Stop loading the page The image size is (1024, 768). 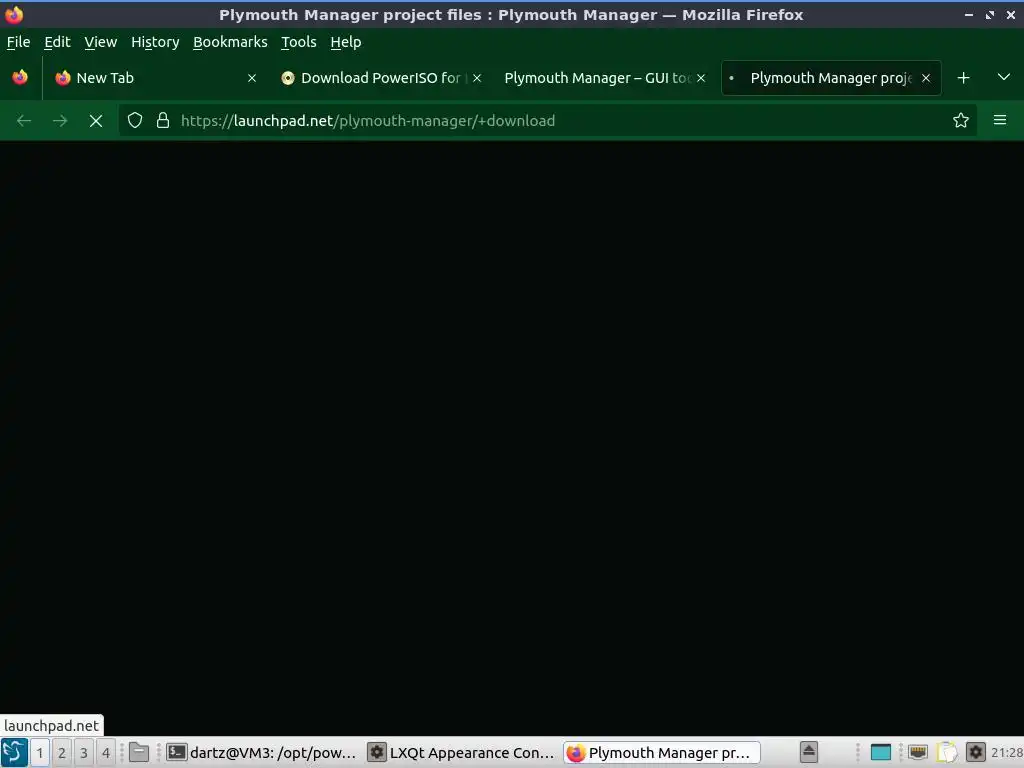click(96, 121)
